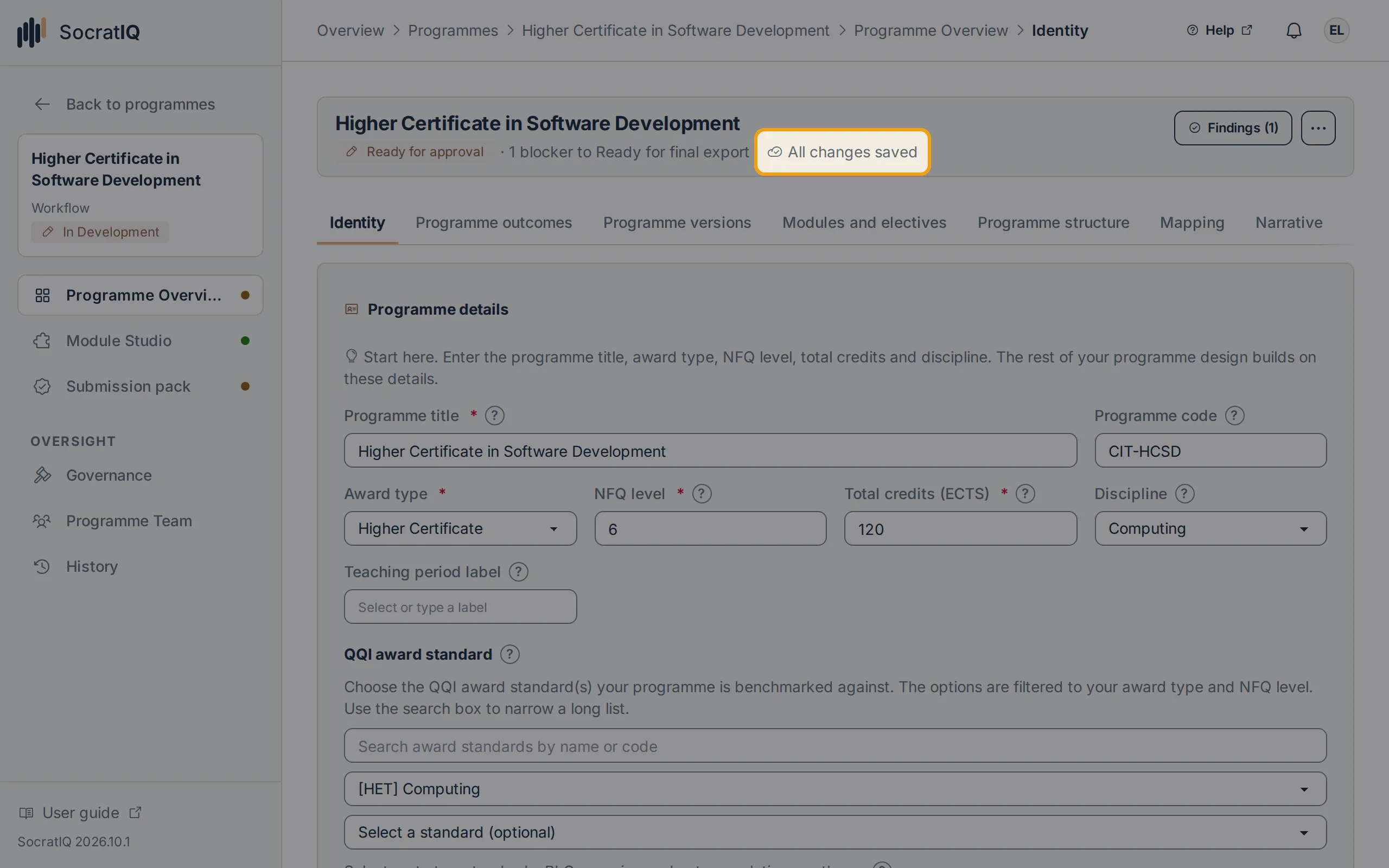Click the Ready for approval status badge

(415, 151)
